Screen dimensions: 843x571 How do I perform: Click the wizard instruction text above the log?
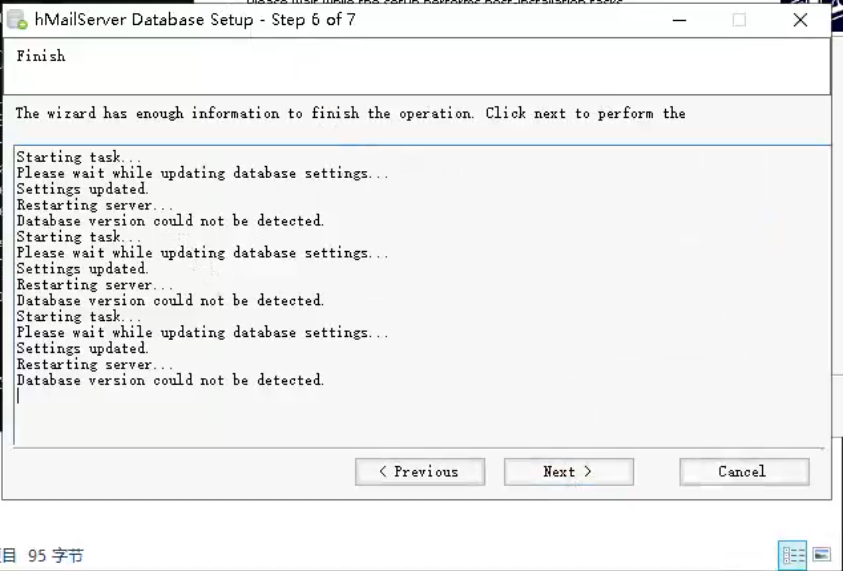(x=351, y=113)
